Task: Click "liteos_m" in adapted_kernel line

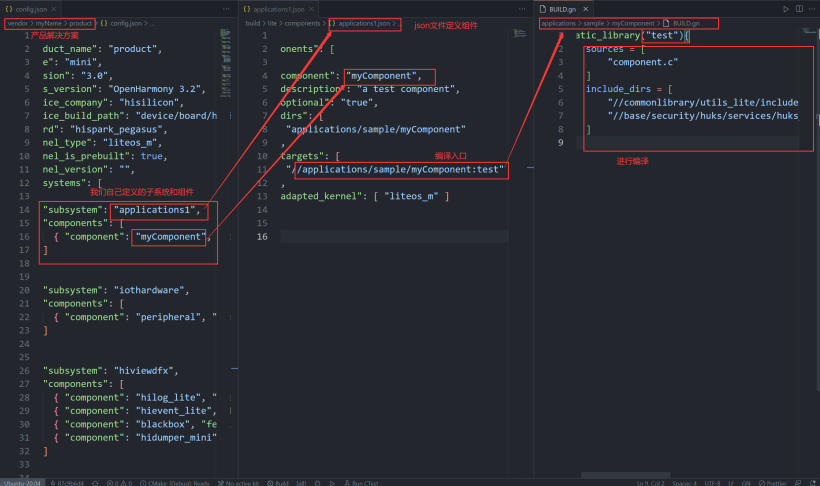Action: point(411,196)
